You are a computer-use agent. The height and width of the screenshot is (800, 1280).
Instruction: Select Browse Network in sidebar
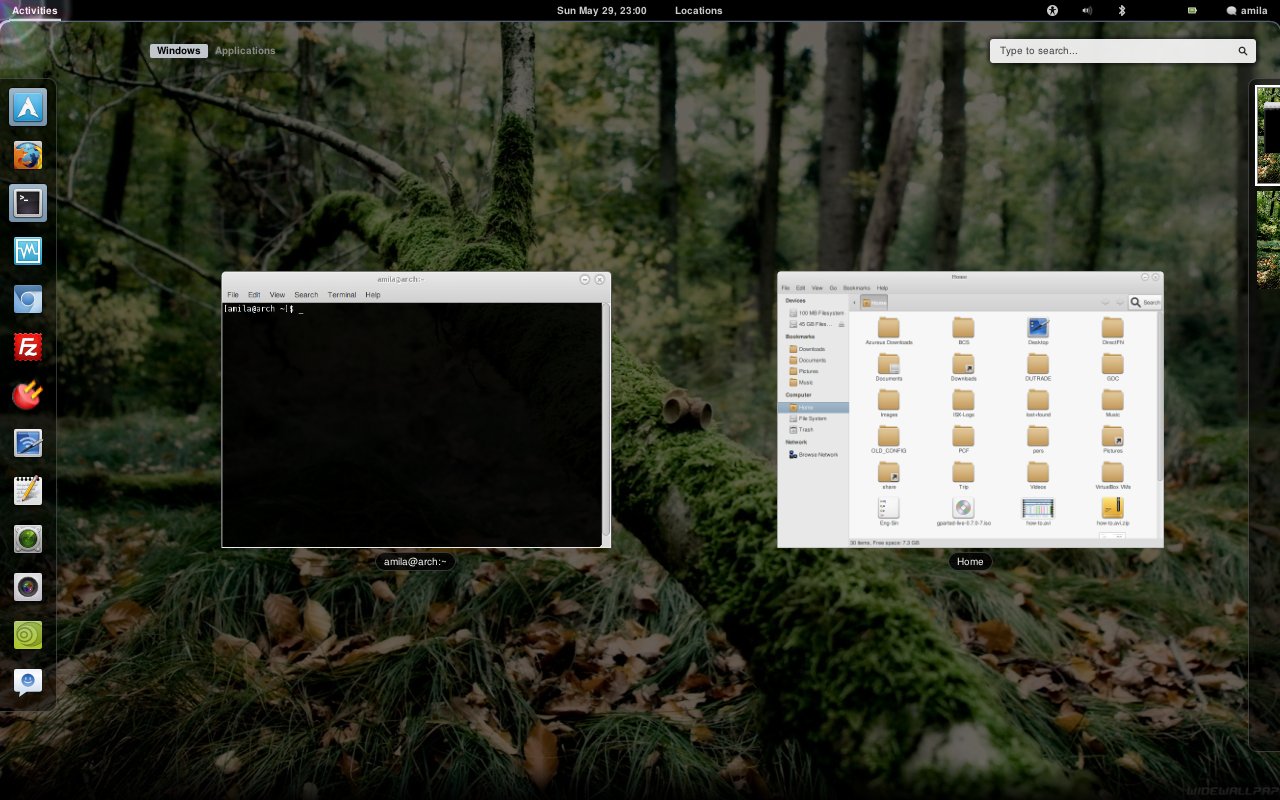[x=813, y=455]
